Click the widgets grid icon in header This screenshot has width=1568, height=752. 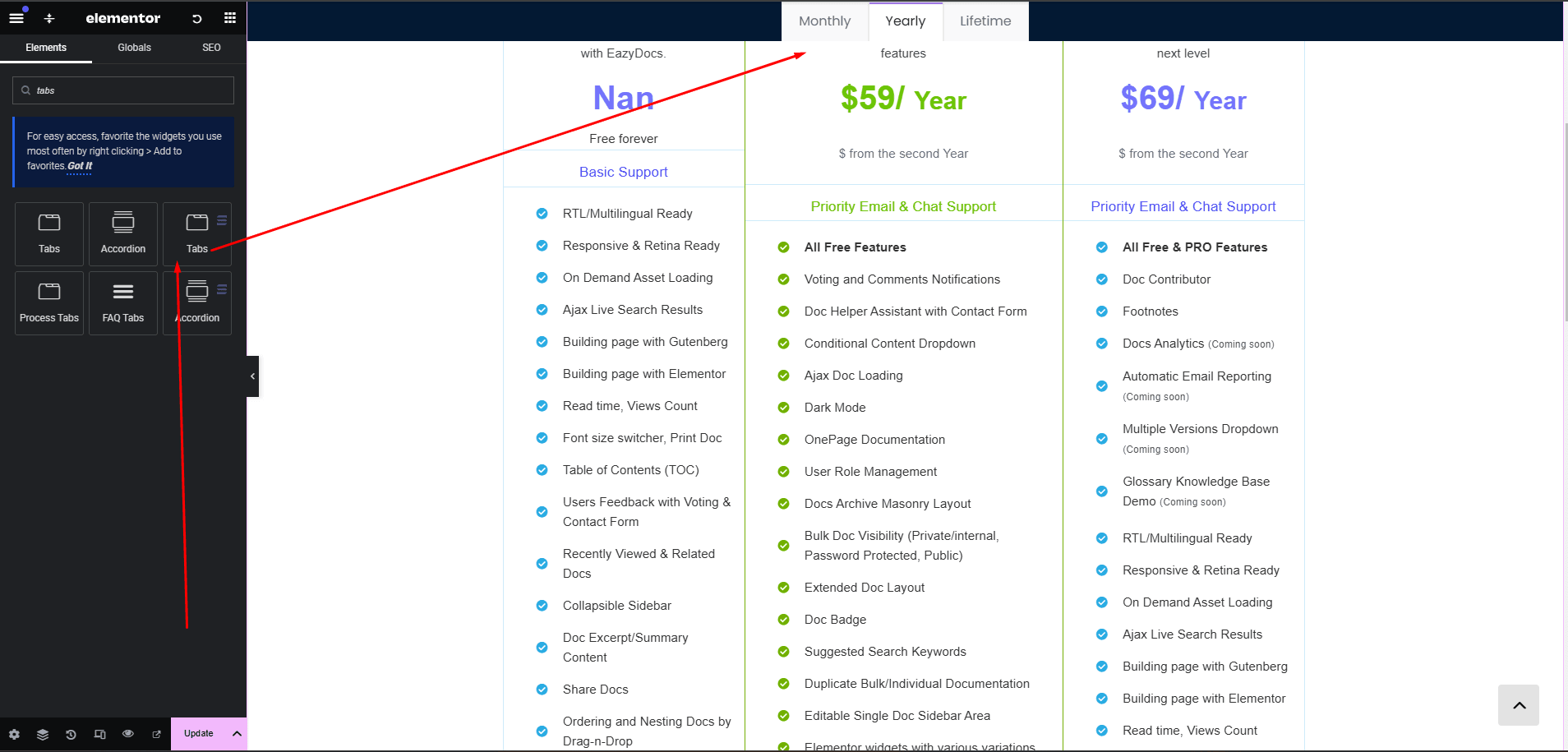230,18
